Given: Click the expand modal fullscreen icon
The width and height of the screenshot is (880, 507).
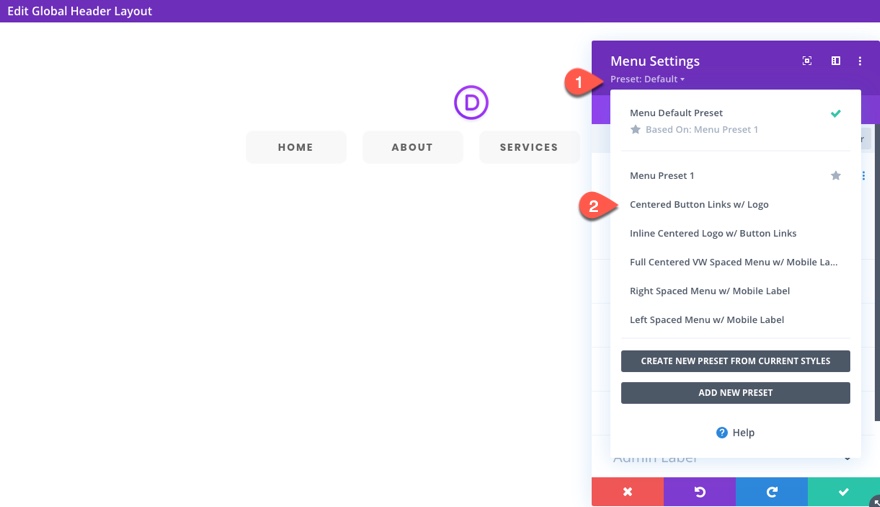Looking at the screenshot, I should (806, 61).
